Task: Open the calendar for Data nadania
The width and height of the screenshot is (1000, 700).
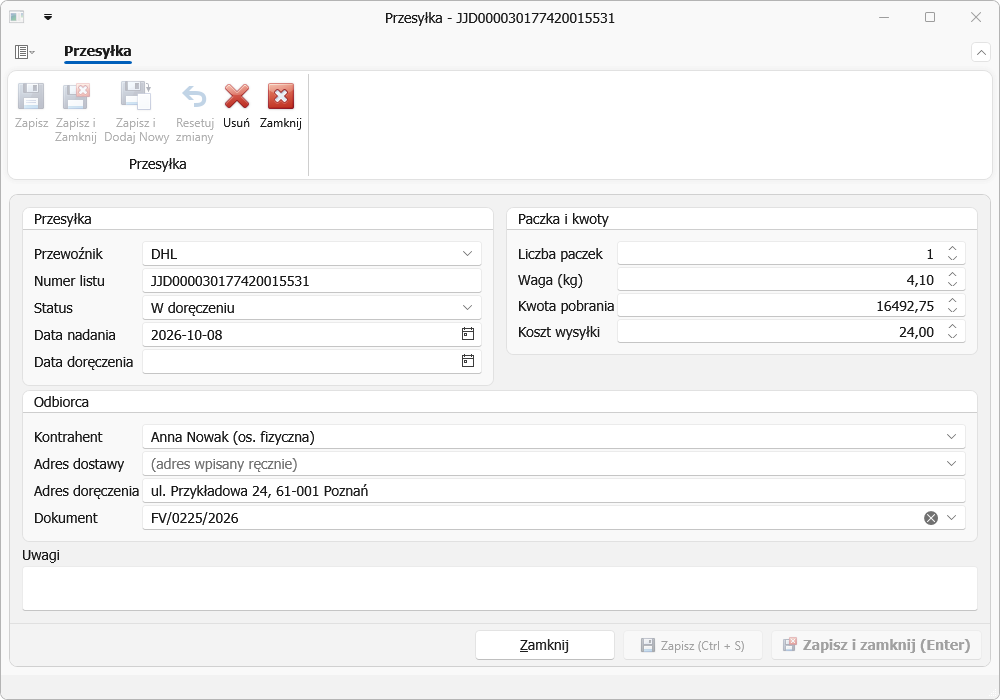Action: (467, 334)
